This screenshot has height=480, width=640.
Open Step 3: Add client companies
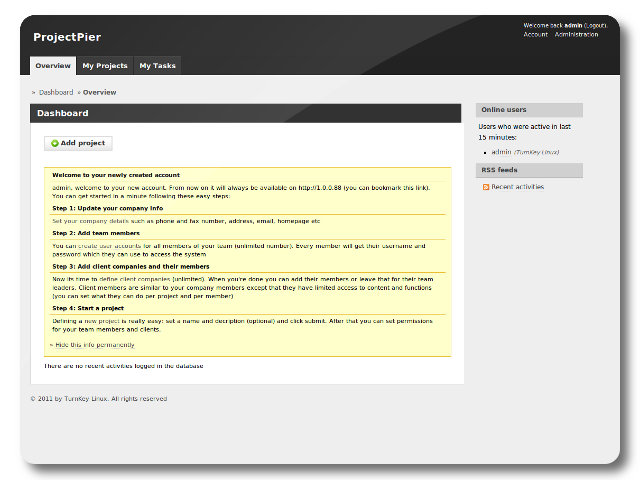pyautogui.click(x=130, y=267)
